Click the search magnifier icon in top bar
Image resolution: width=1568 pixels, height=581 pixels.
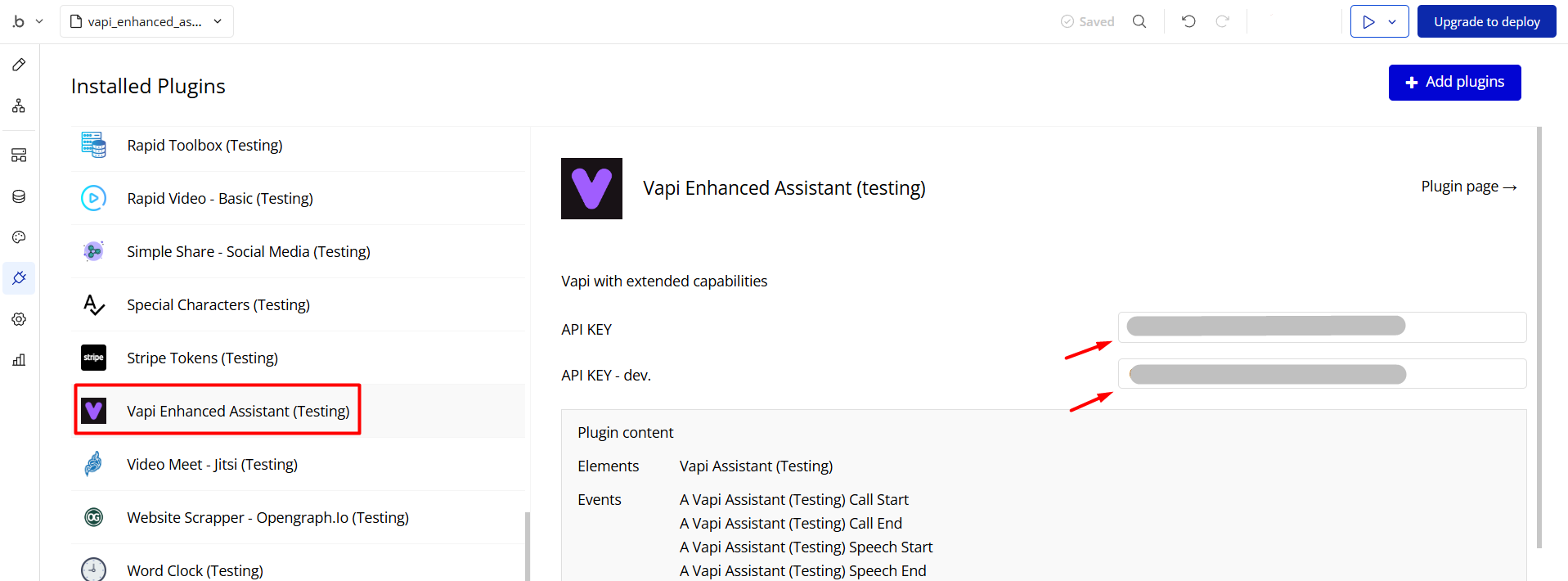coord(1139,22)
